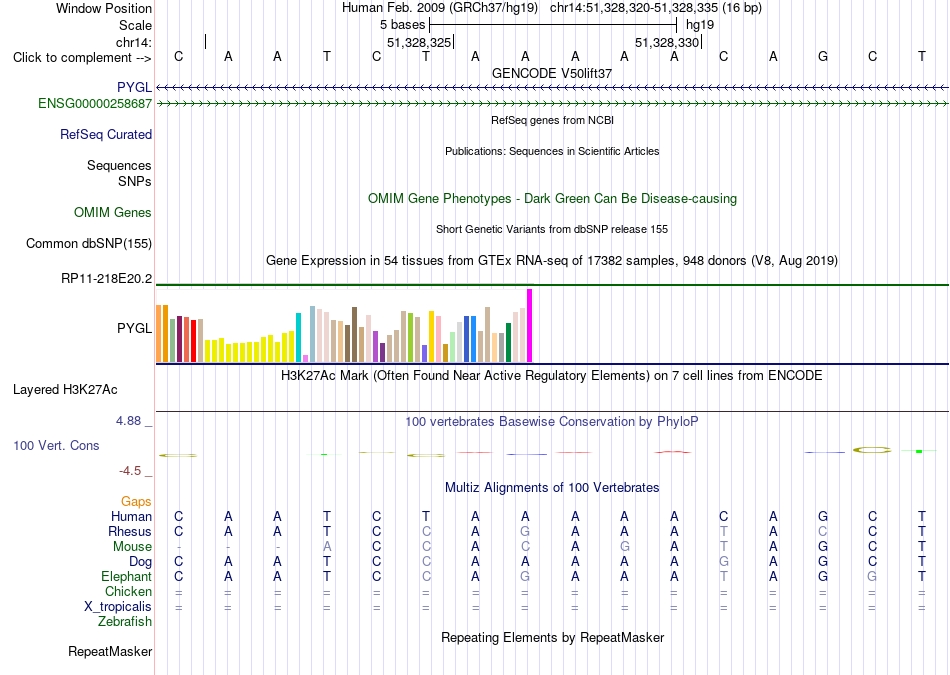Click the PYGL gene arrow line
The width and height of the screenshot is (950, 675).
[x=552, y=88]
